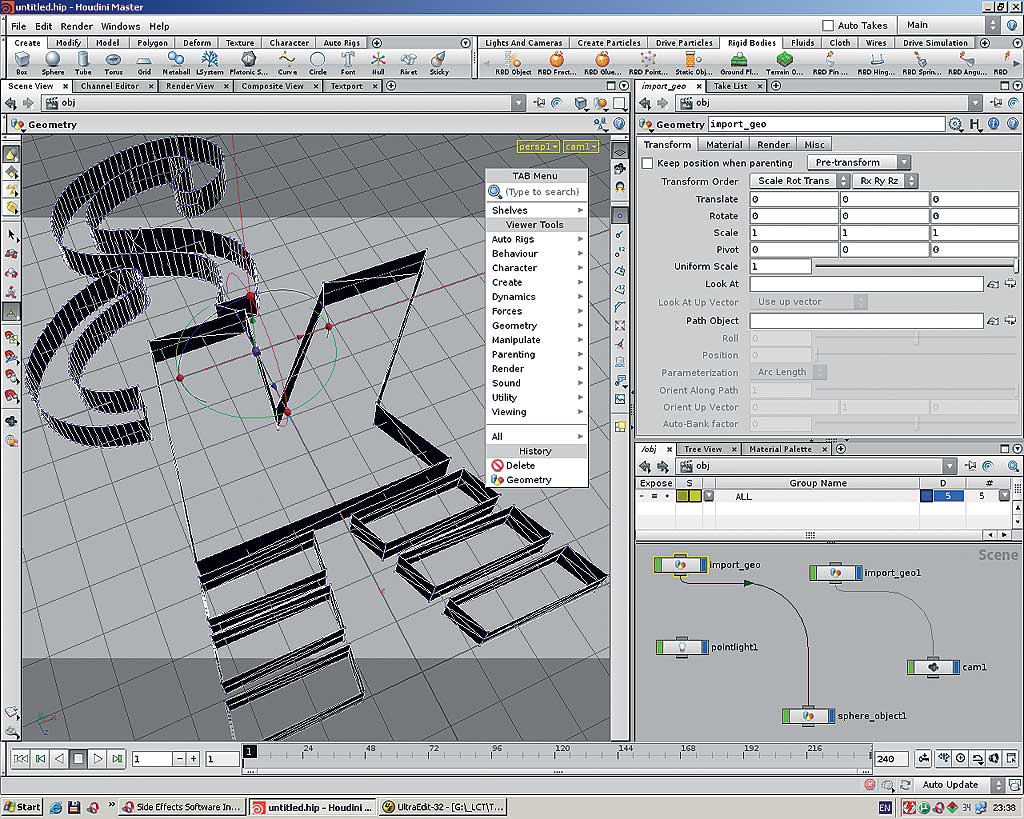Click the Windows Start button
Image resolution: width=1024 pixels, height=819 pixels.
click(22, 807)
